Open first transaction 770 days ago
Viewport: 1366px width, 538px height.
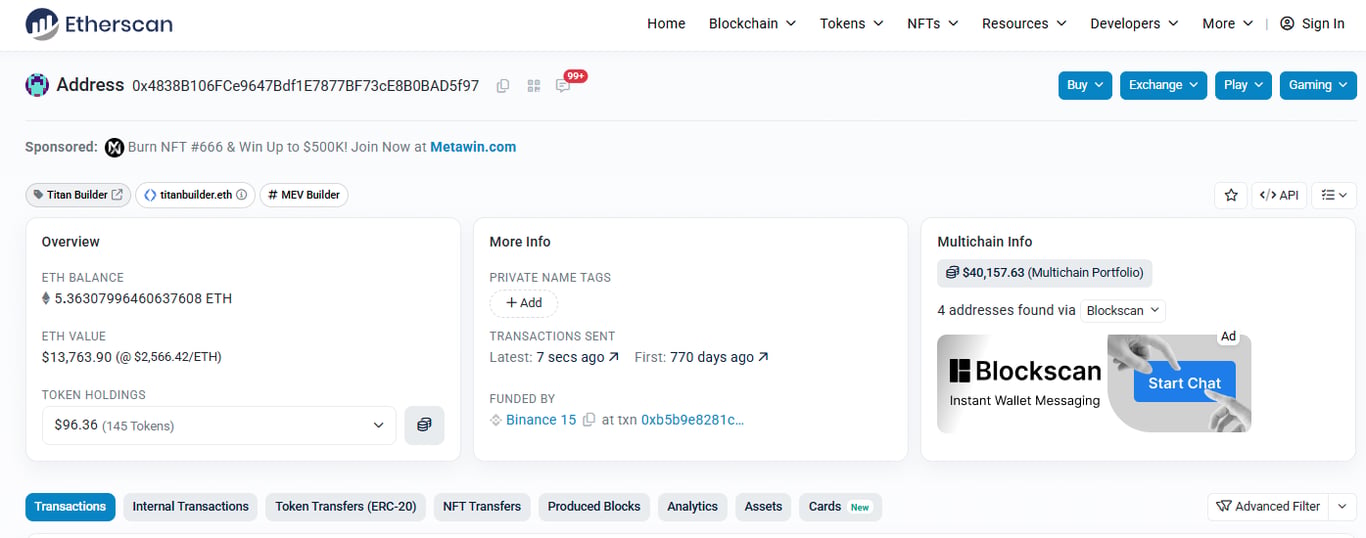(720, 357)
